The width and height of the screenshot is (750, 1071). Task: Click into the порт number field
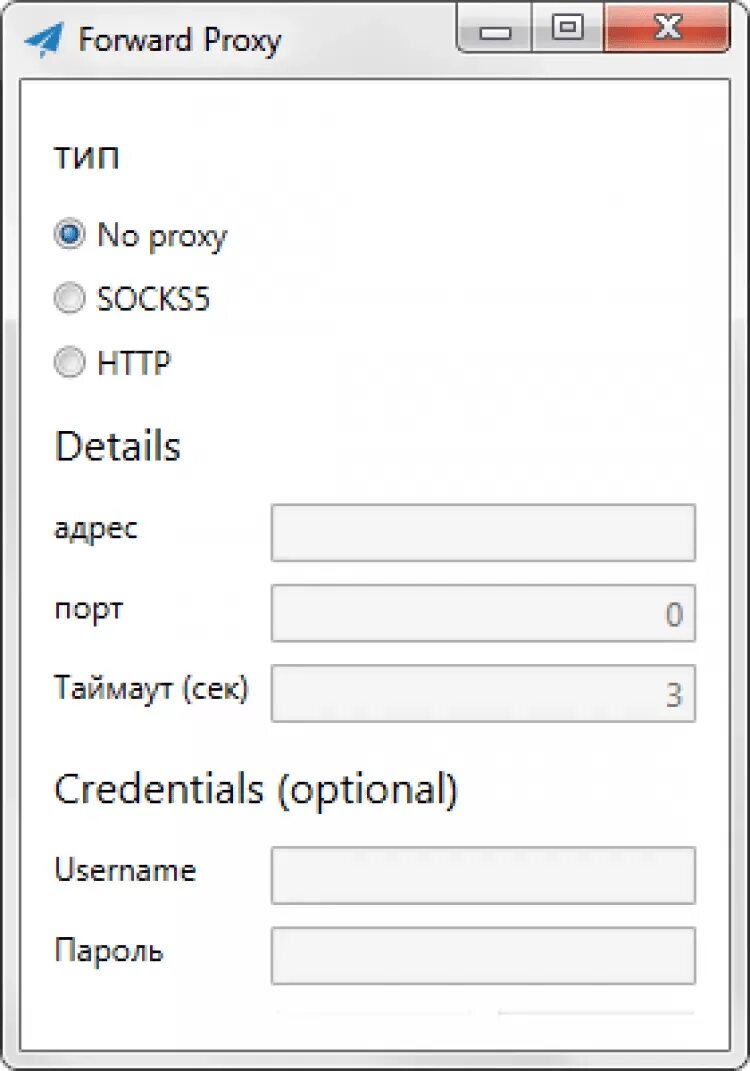tap(482, 613)
